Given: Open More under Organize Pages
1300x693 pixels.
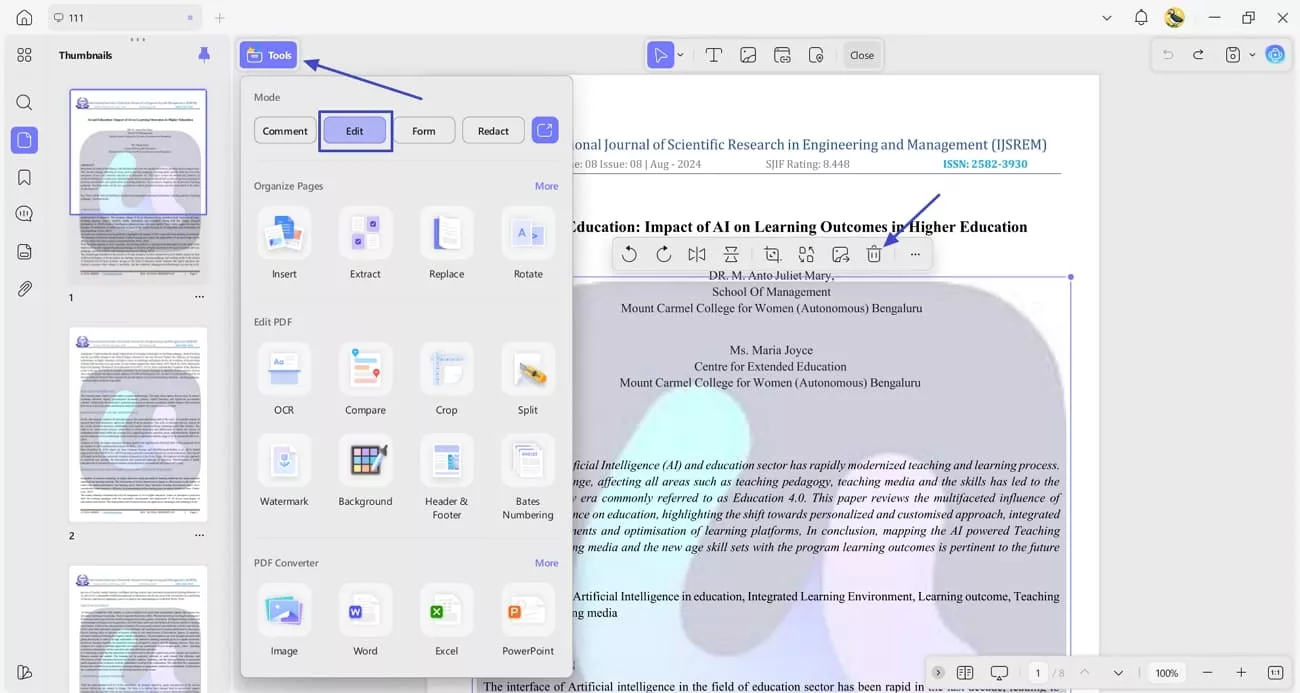Looking at the screenshot, I should click(546, 186).
